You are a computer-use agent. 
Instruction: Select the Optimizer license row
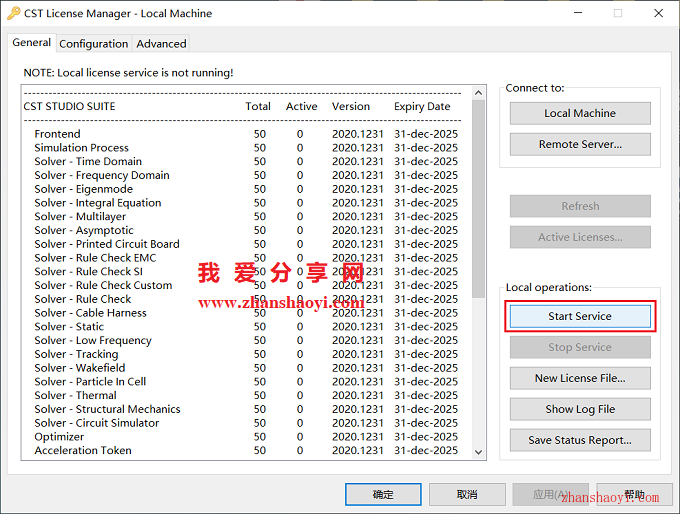click(x=246, y=437)
